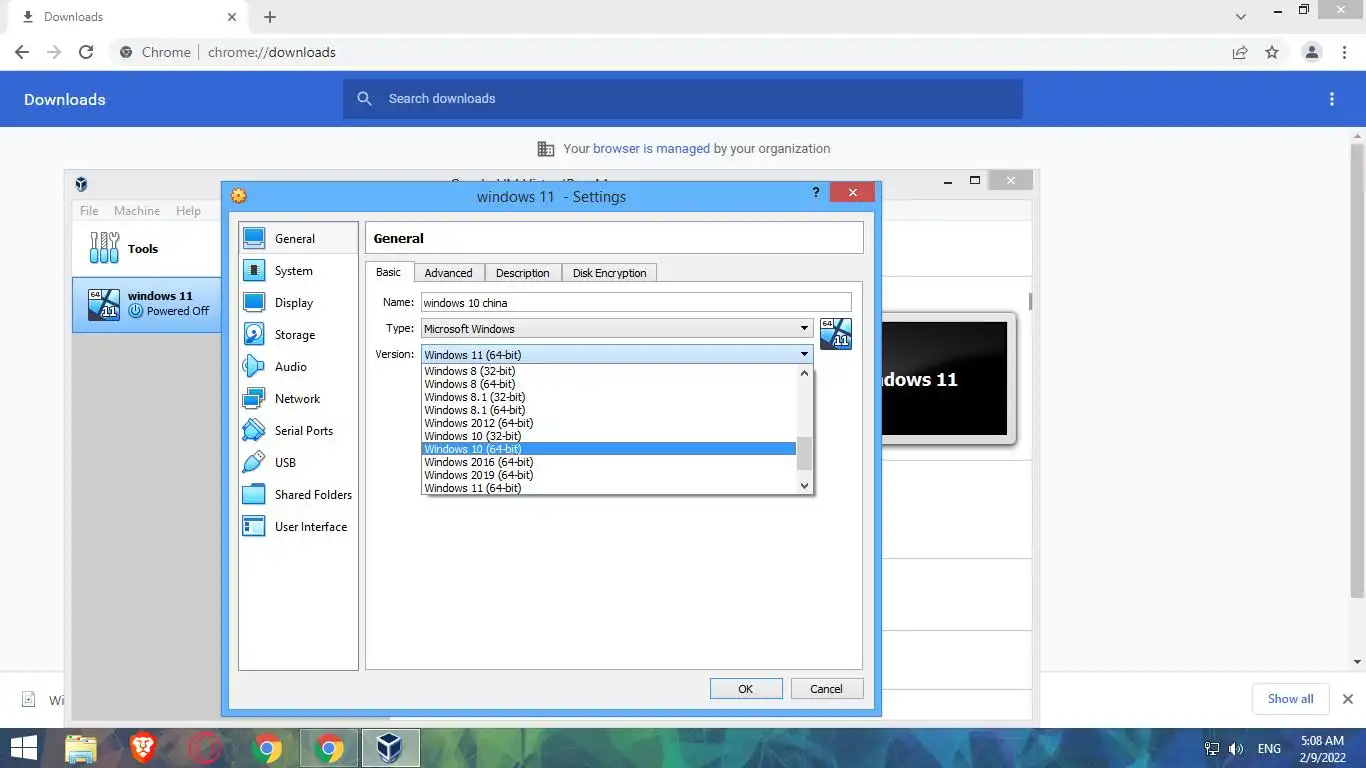The image size is (1366, 768).
Task: Click the VM preview thumbnail
Action: point(947,378)
